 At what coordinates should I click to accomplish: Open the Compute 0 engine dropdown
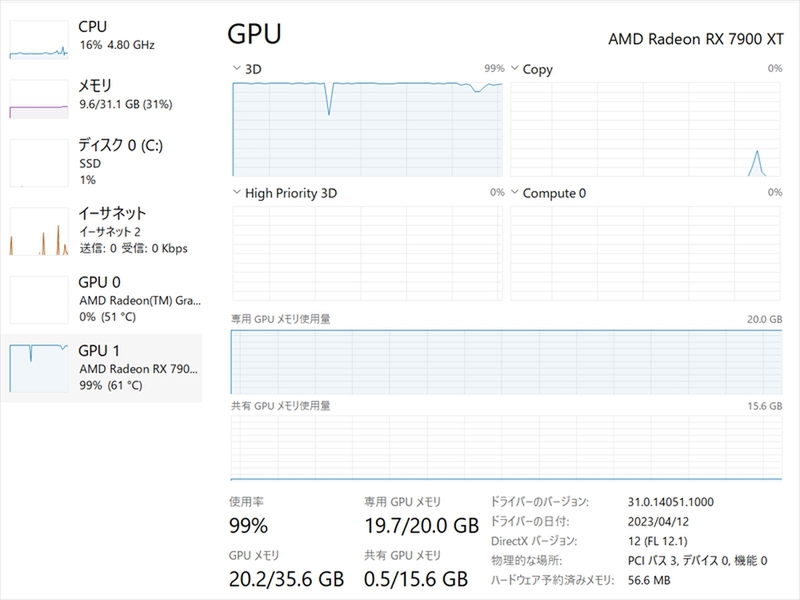pyautogui.click(x=515, y=193)
